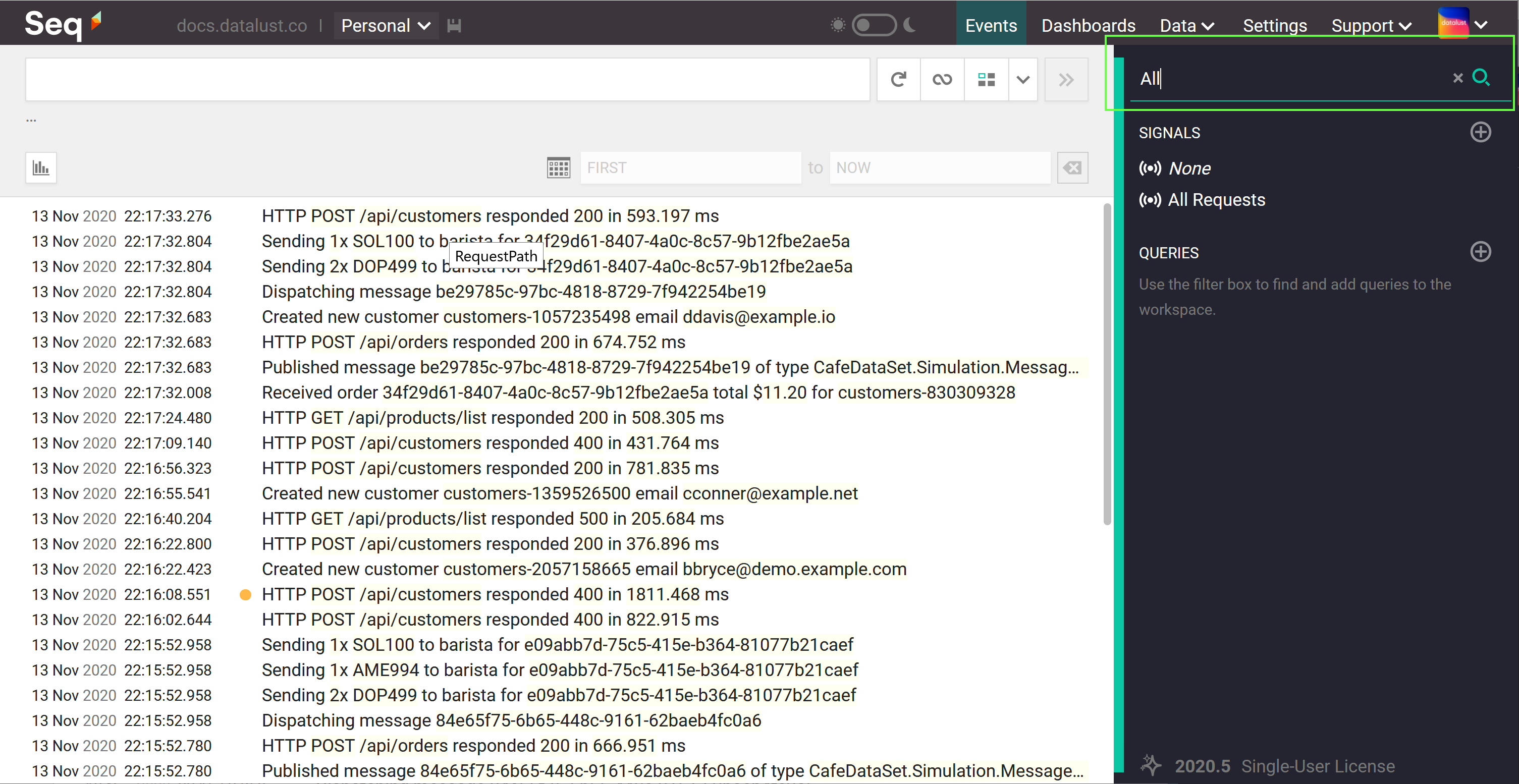Select the None signal
1519x784 pixels.
click(x=1189, y=169)
